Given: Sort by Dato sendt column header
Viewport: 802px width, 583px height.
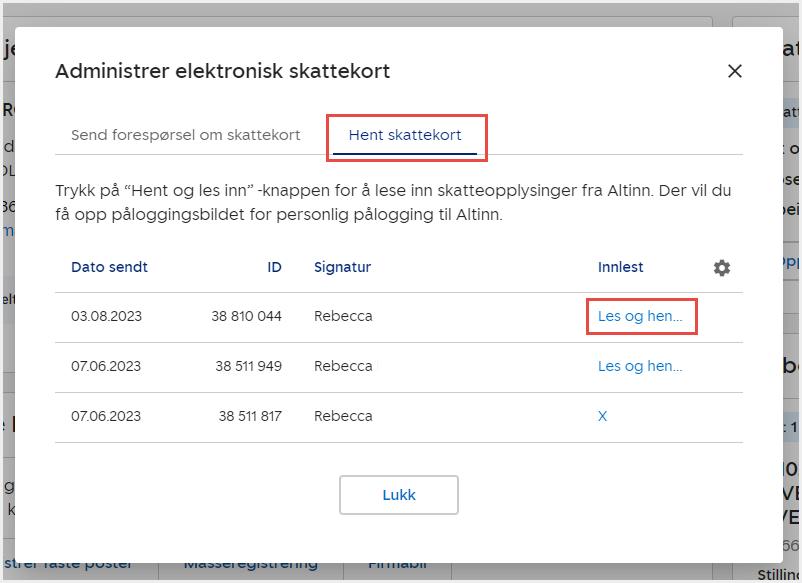Looking at the screenshot, I should [109, 267].
